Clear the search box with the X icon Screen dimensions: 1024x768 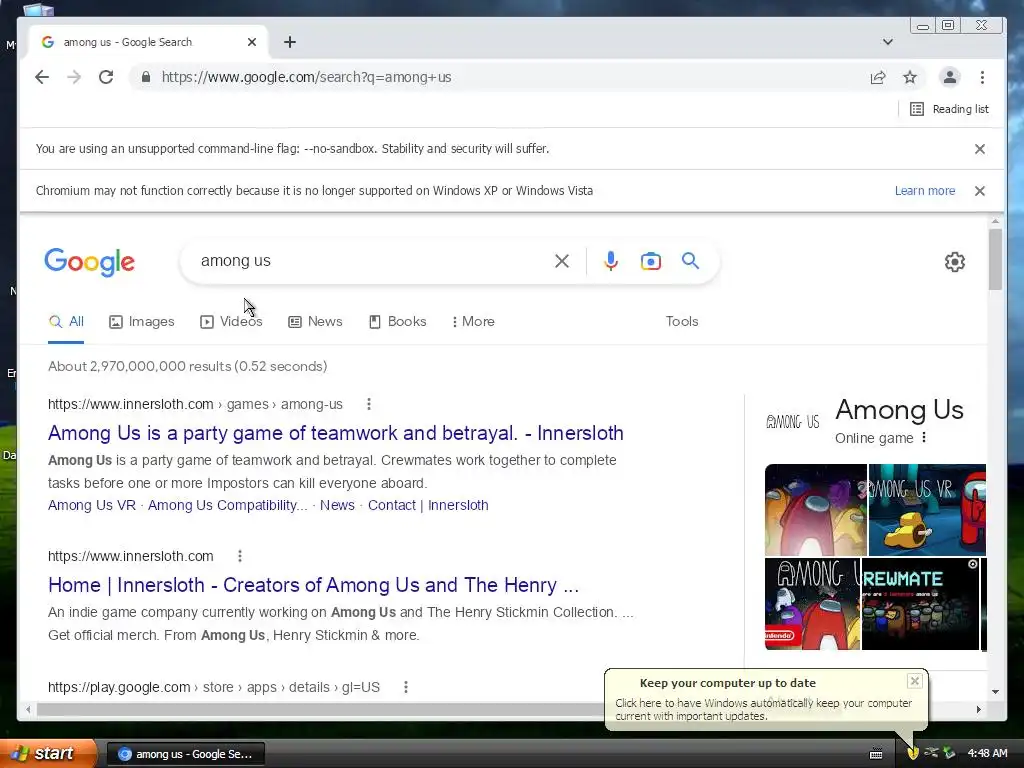[x=562, y=261]
